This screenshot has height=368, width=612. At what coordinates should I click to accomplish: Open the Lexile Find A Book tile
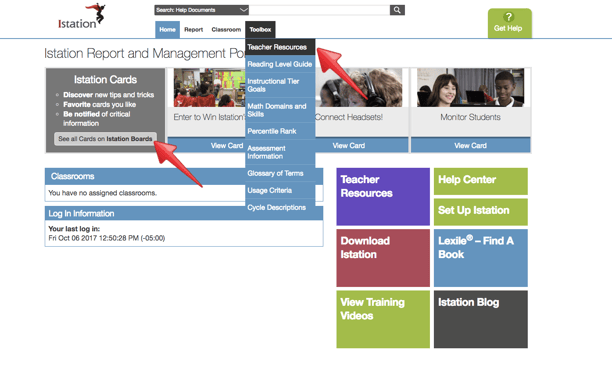(480, 258)
